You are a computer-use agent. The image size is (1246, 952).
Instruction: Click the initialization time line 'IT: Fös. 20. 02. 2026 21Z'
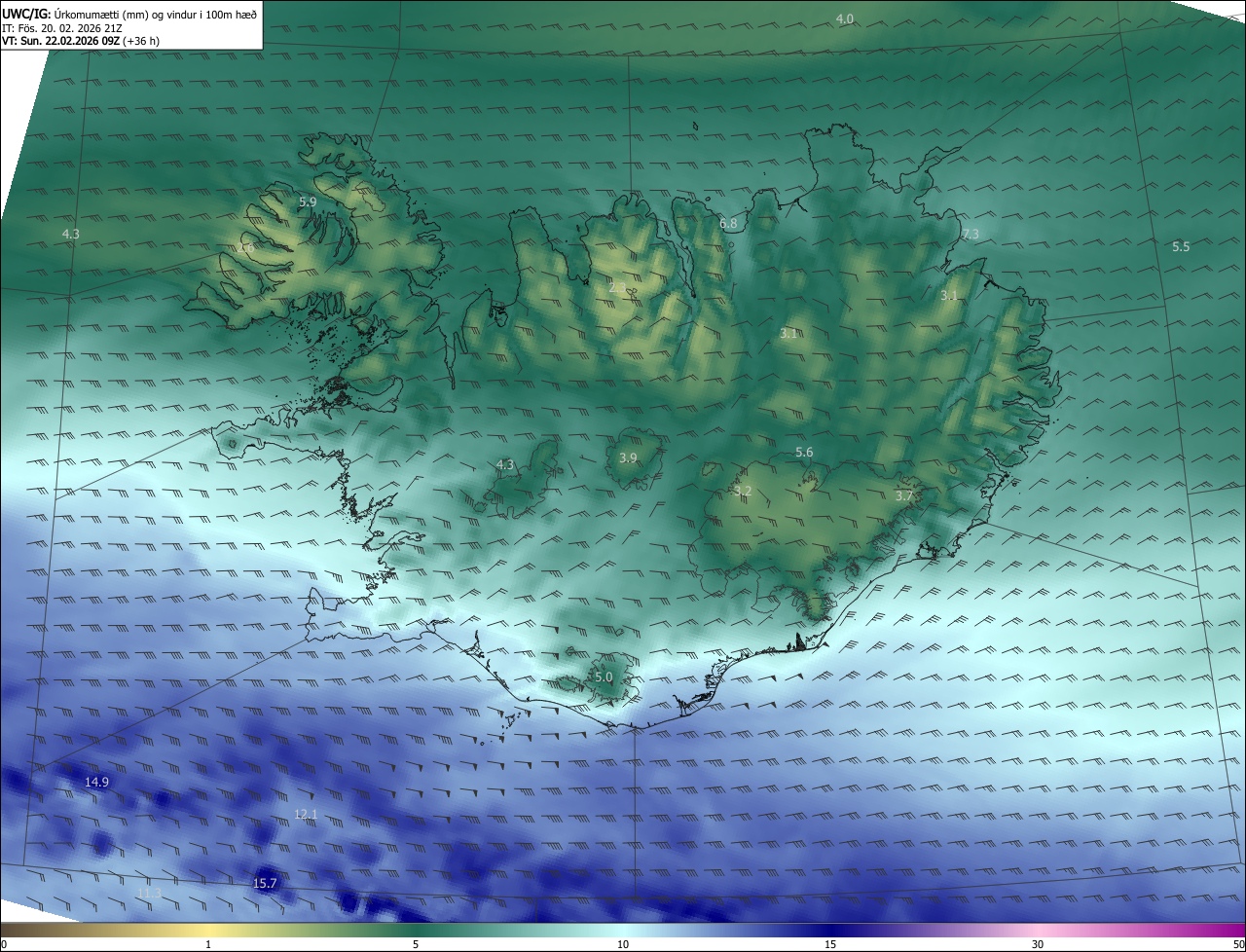(61, 28)
